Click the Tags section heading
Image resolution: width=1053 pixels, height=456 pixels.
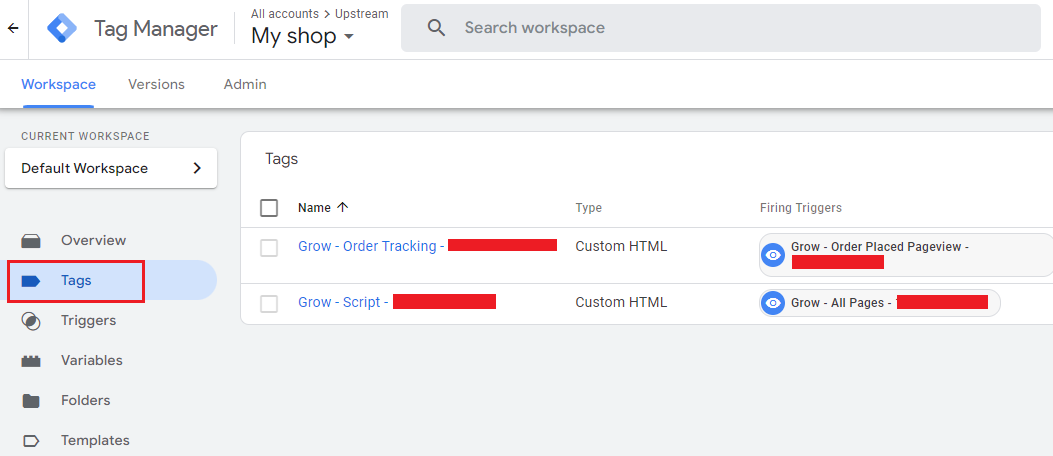point(281,159)
